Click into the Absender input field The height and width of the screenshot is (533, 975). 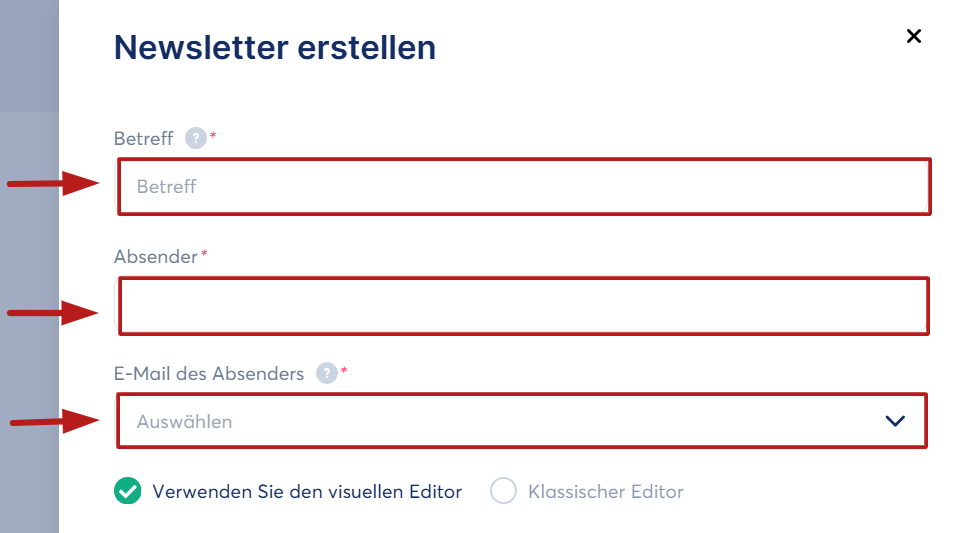[524, 306]
